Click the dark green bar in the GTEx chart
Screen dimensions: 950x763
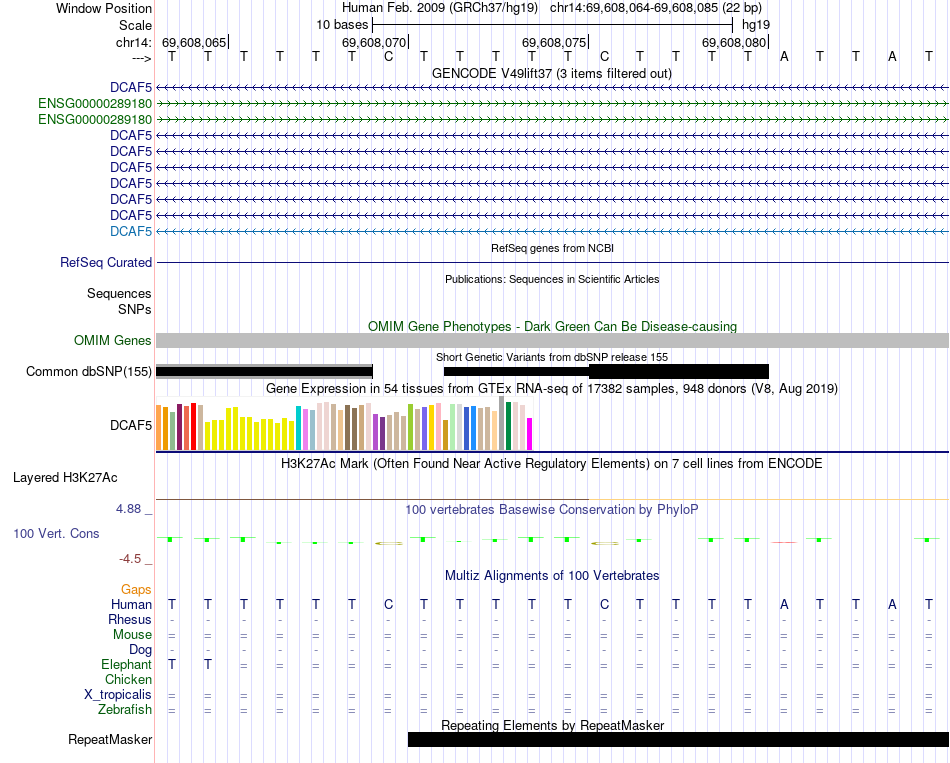[508, 426]
